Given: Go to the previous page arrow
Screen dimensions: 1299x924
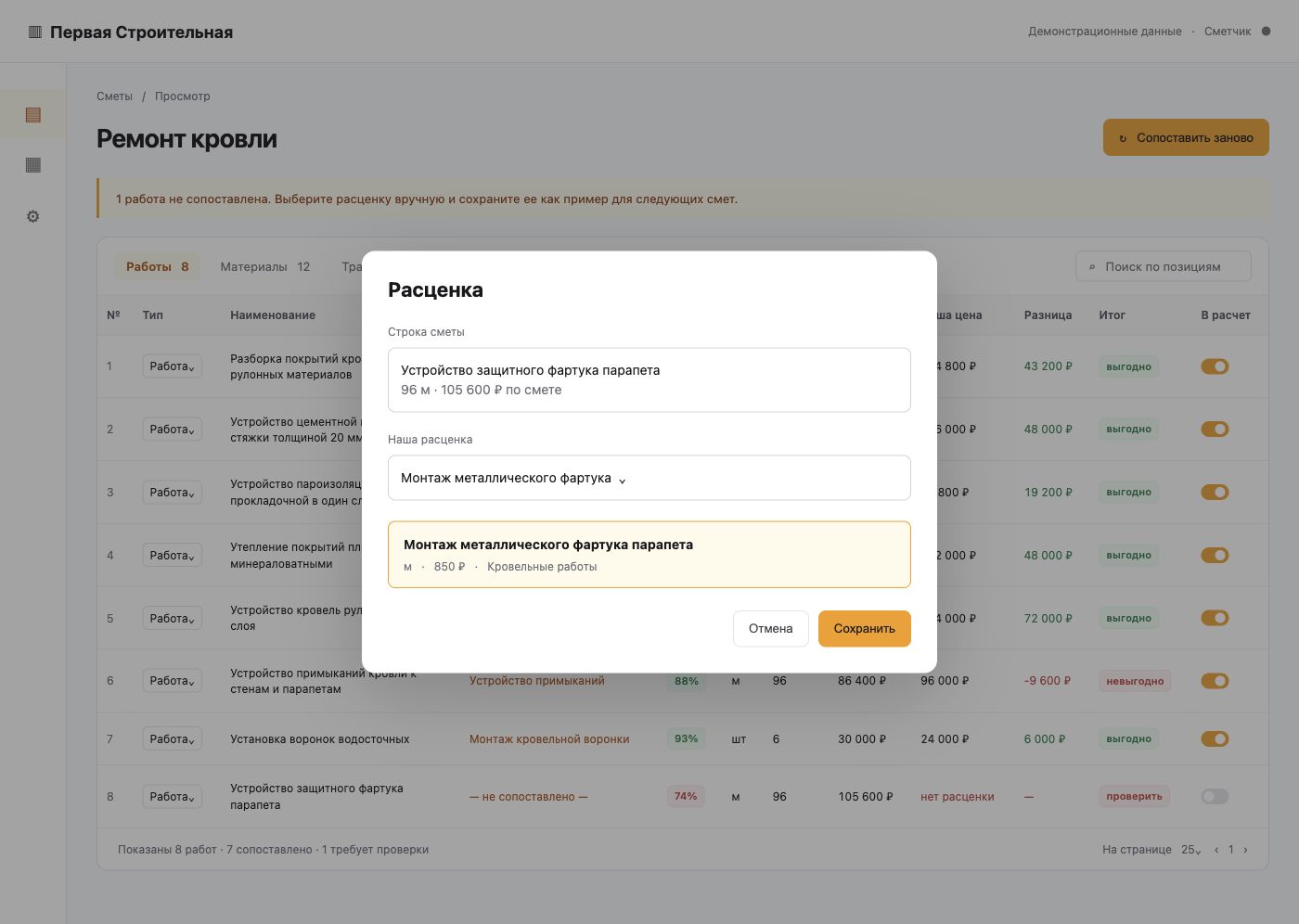Looking at the screenshot, I should [x=1216, y=850].
